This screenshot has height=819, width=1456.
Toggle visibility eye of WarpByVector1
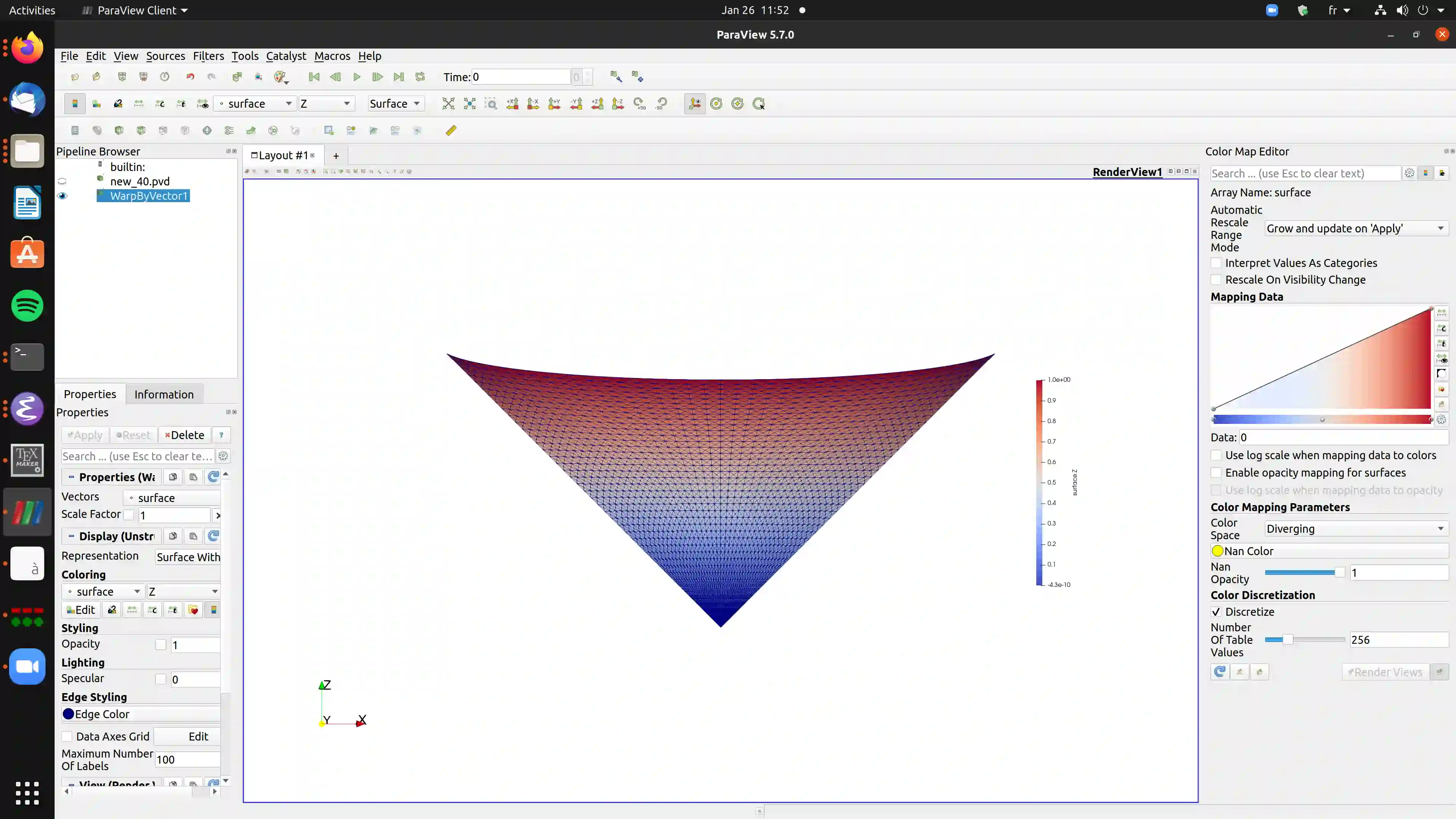[62, 196]
